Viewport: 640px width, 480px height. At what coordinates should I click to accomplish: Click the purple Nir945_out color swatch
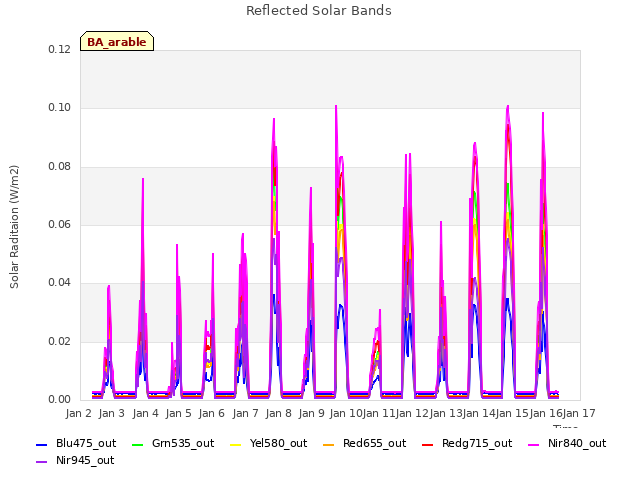[x=42, y=462]
